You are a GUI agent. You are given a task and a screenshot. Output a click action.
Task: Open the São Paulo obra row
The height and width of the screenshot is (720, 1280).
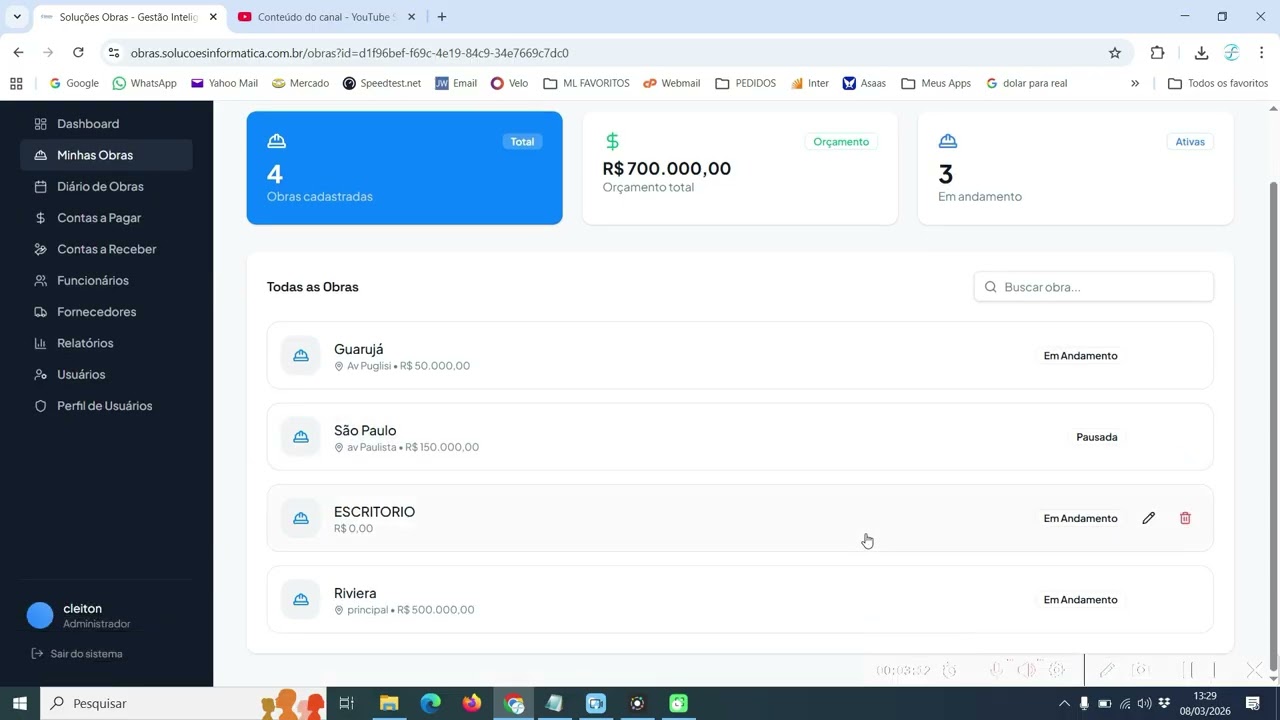click(740, 437)
